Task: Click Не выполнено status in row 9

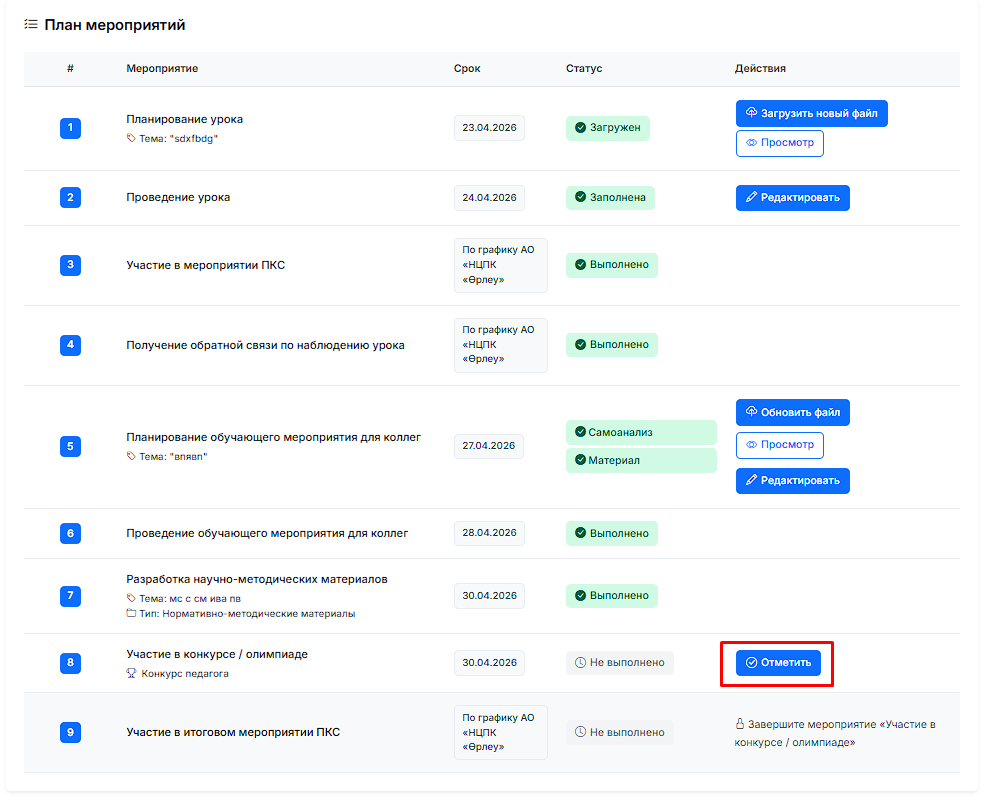Action: point(619,732)
